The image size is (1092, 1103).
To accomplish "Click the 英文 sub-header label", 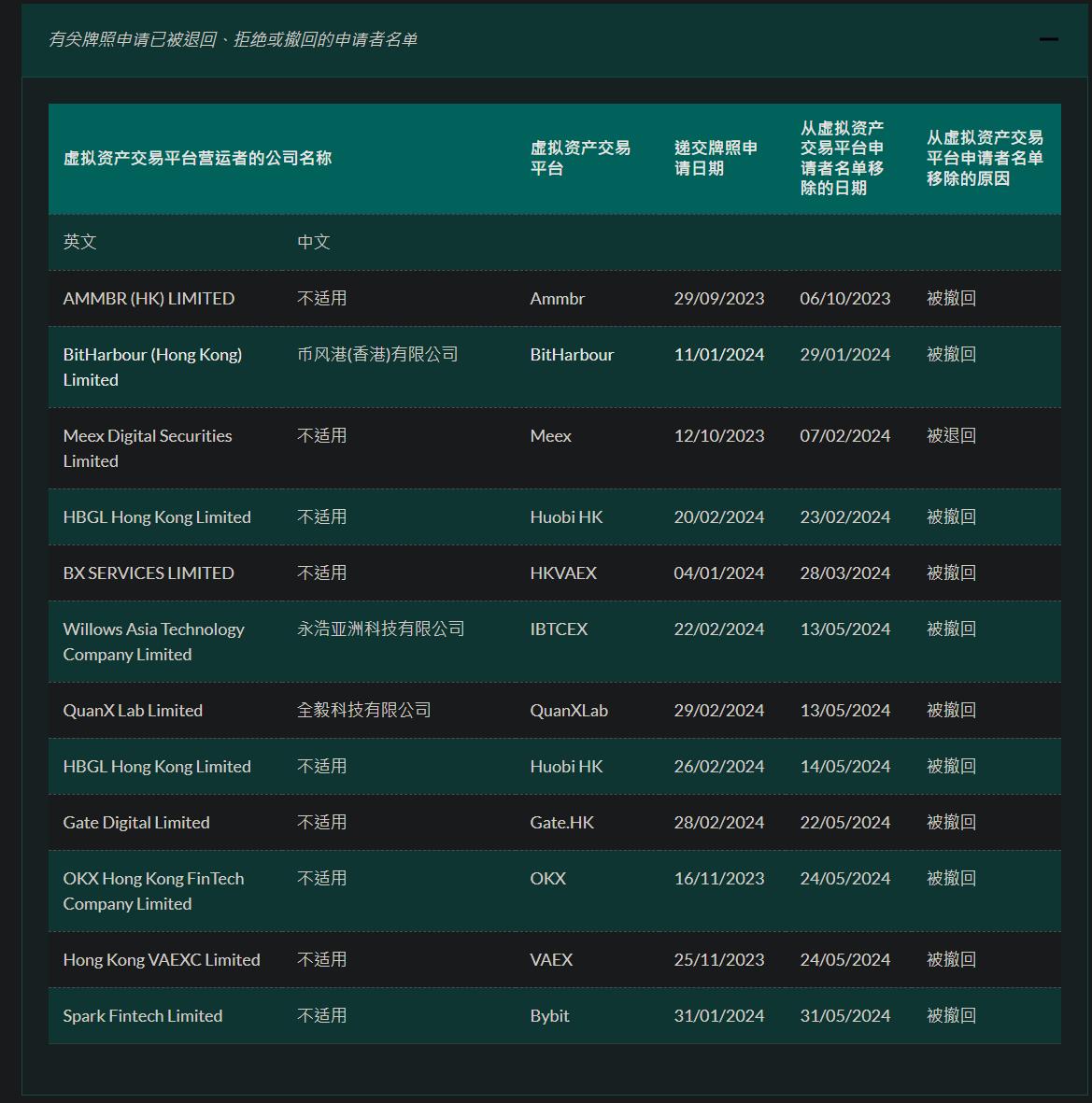I will [80, 242].
